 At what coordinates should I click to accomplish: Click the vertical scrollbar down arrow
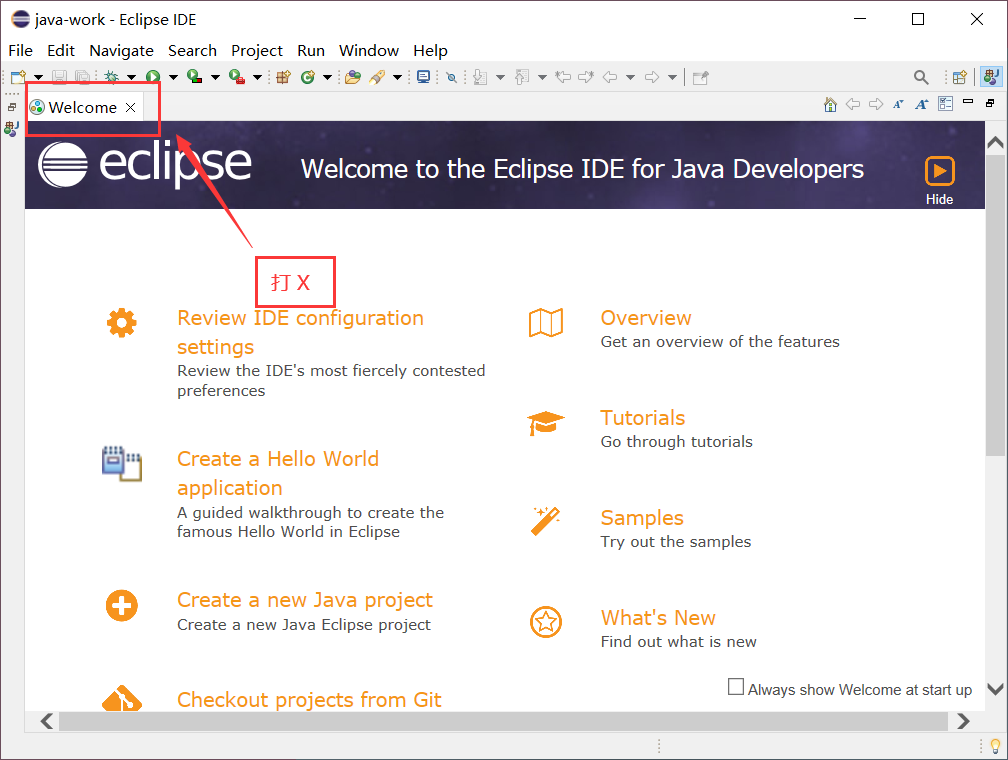[x=995, y=689]
